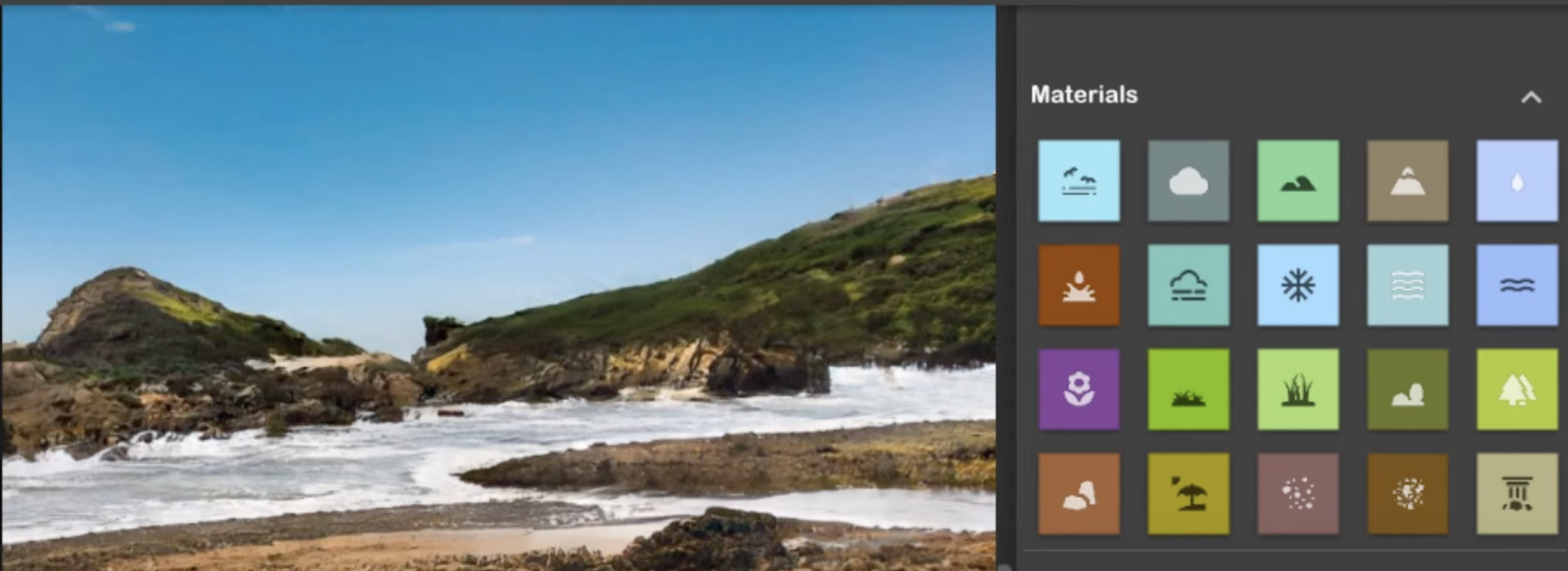1568x571 pixels.
Task: Choose the dark olive bush material
Action: pos(1407,389)
